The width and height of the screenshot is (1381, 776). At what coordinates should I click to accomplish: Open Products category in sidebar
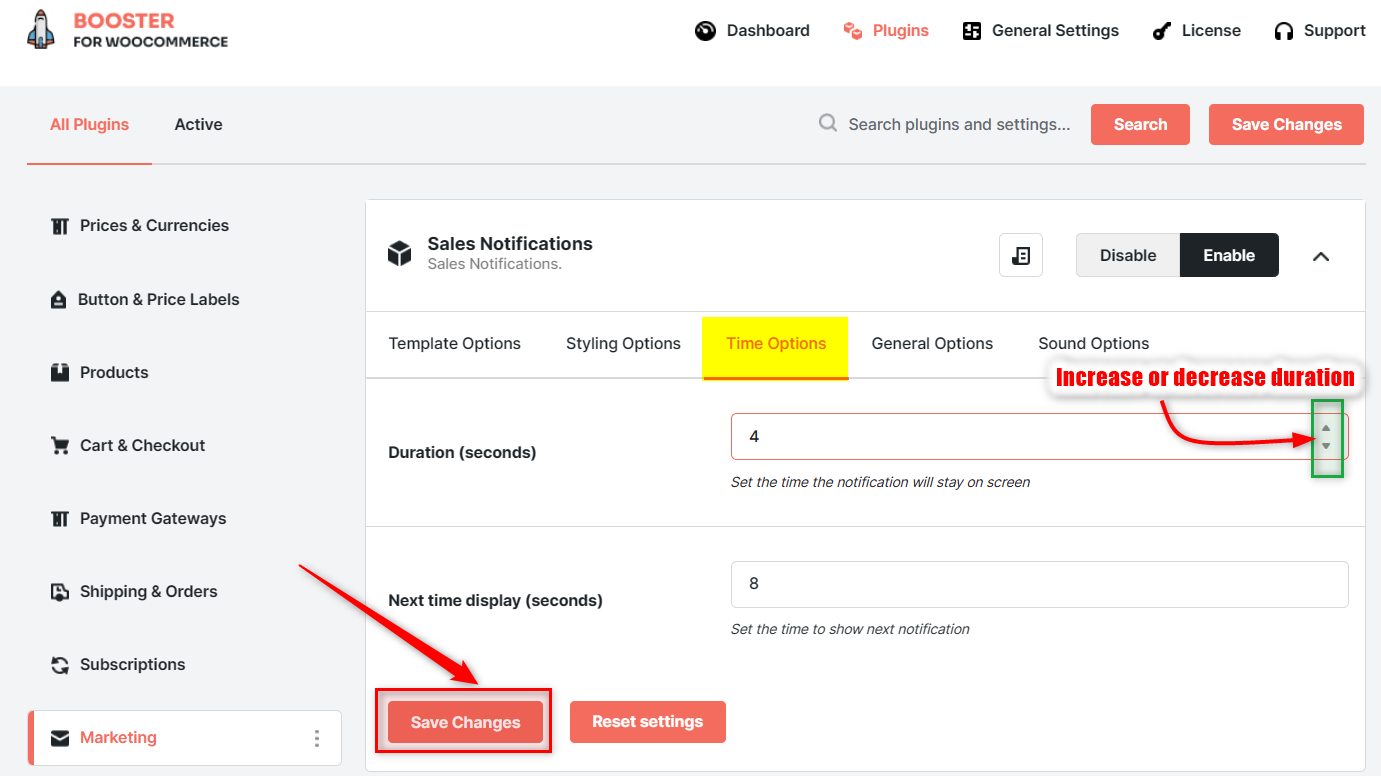[114, 373]
